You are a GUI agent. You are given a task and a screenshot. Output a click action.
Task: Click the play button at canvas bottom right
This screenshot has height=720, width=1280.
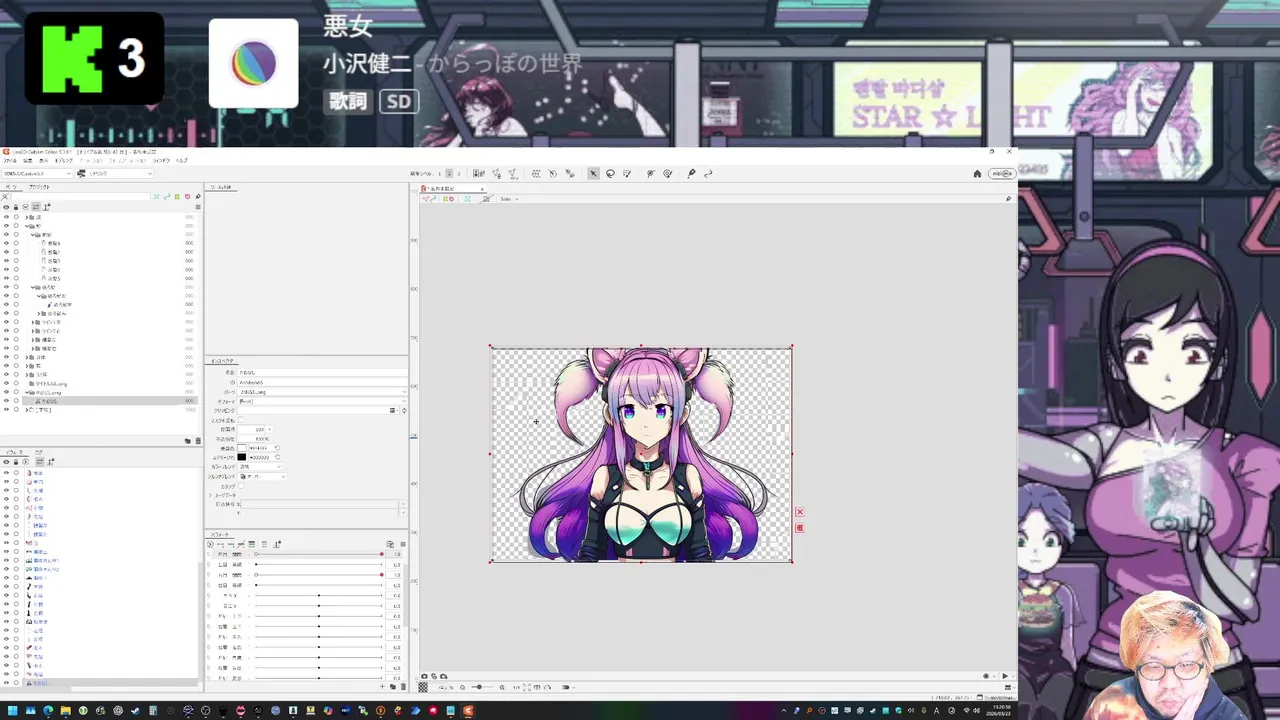click(1005, 676)
